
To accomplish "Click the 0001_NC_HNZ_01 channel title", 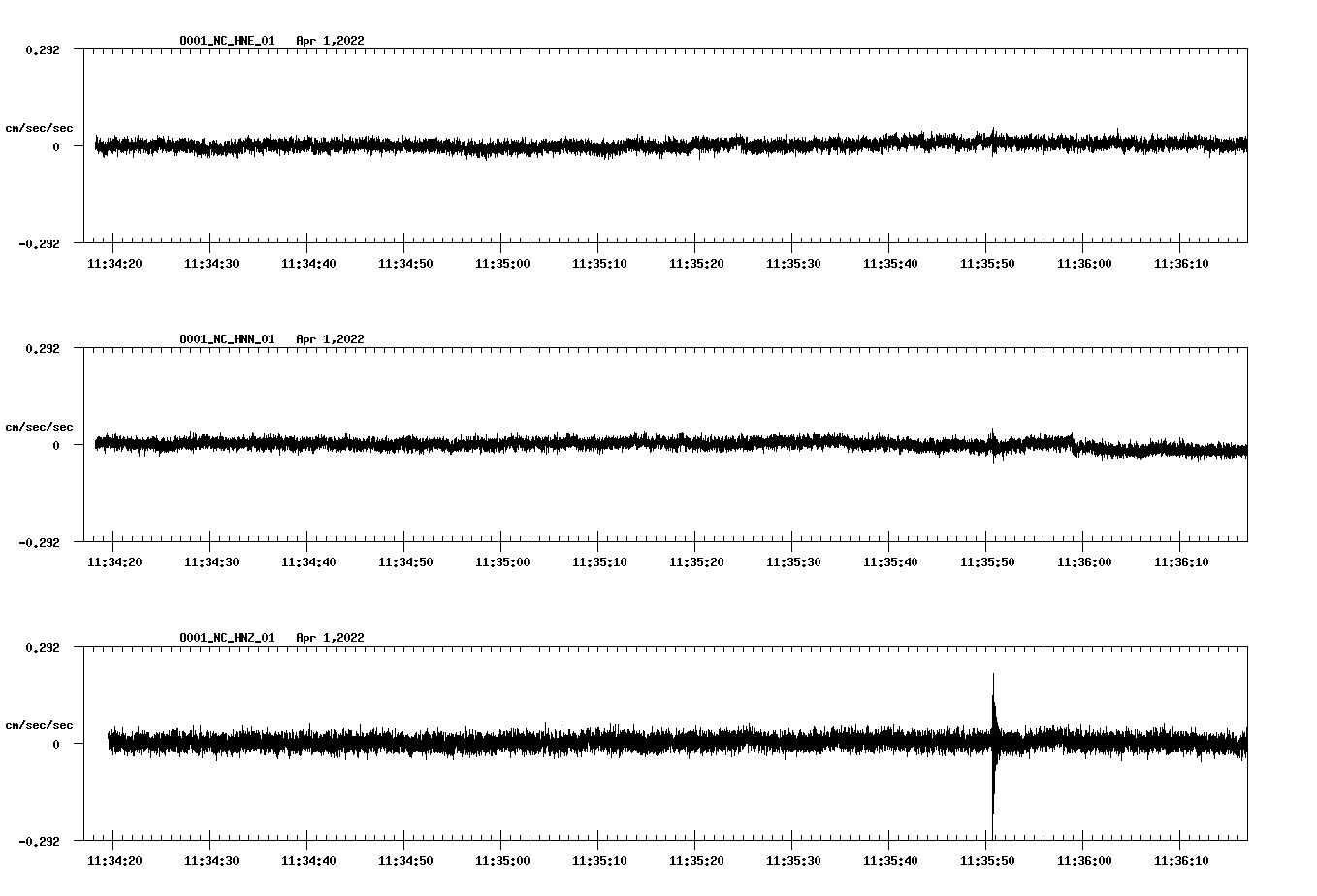I will tap(227, 638).
